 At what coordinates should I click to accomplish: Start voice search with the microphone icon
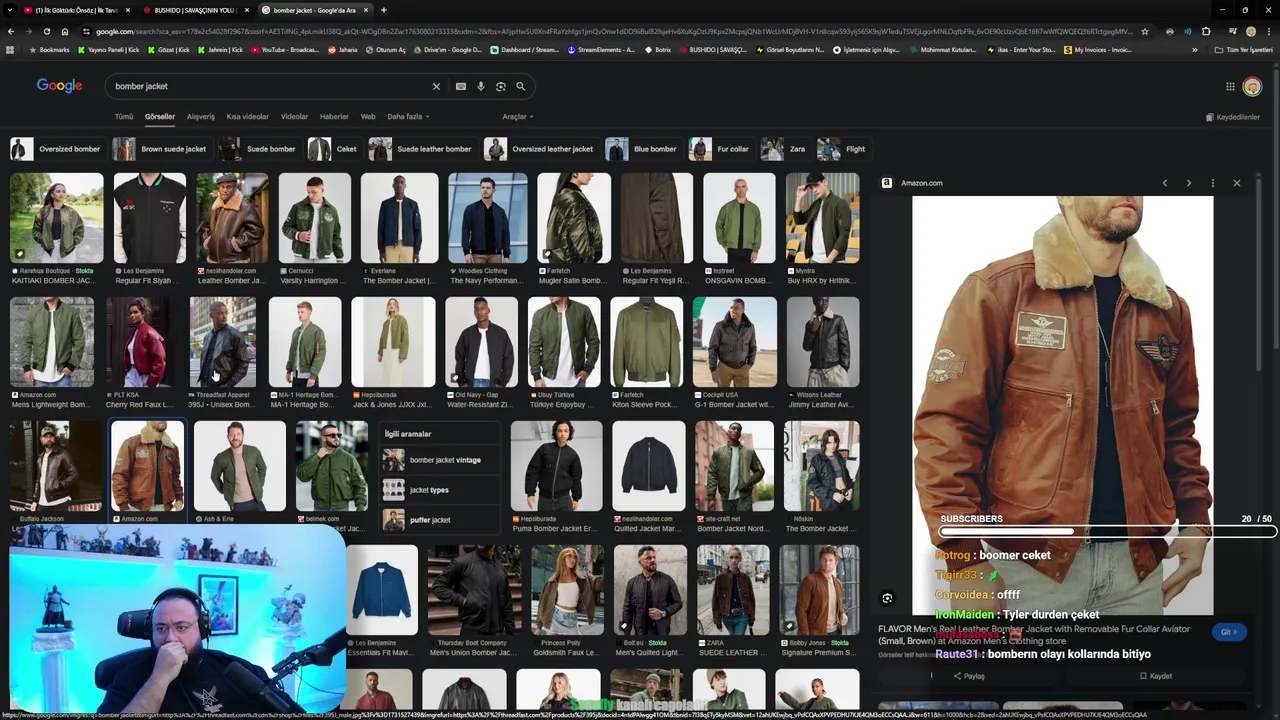481,86
